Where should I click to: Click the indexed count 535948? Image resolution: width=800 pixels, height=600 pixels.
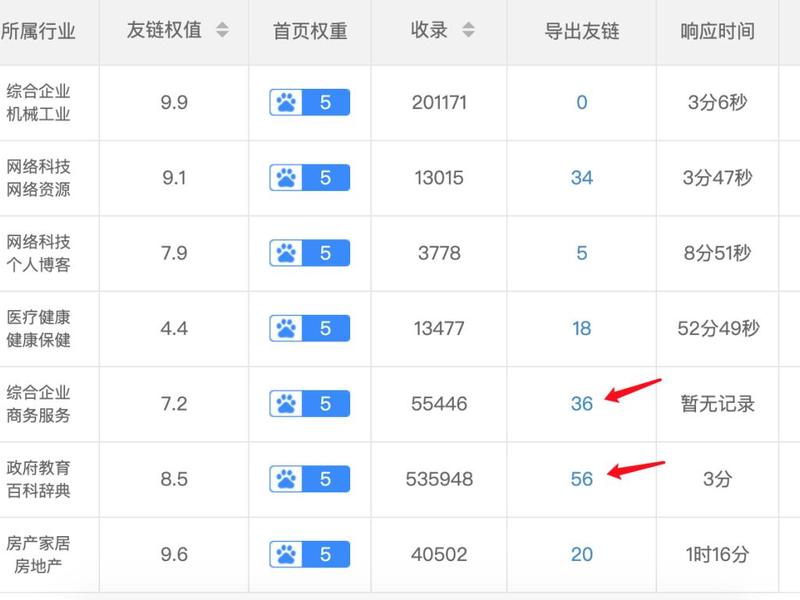tap(439, 479)
